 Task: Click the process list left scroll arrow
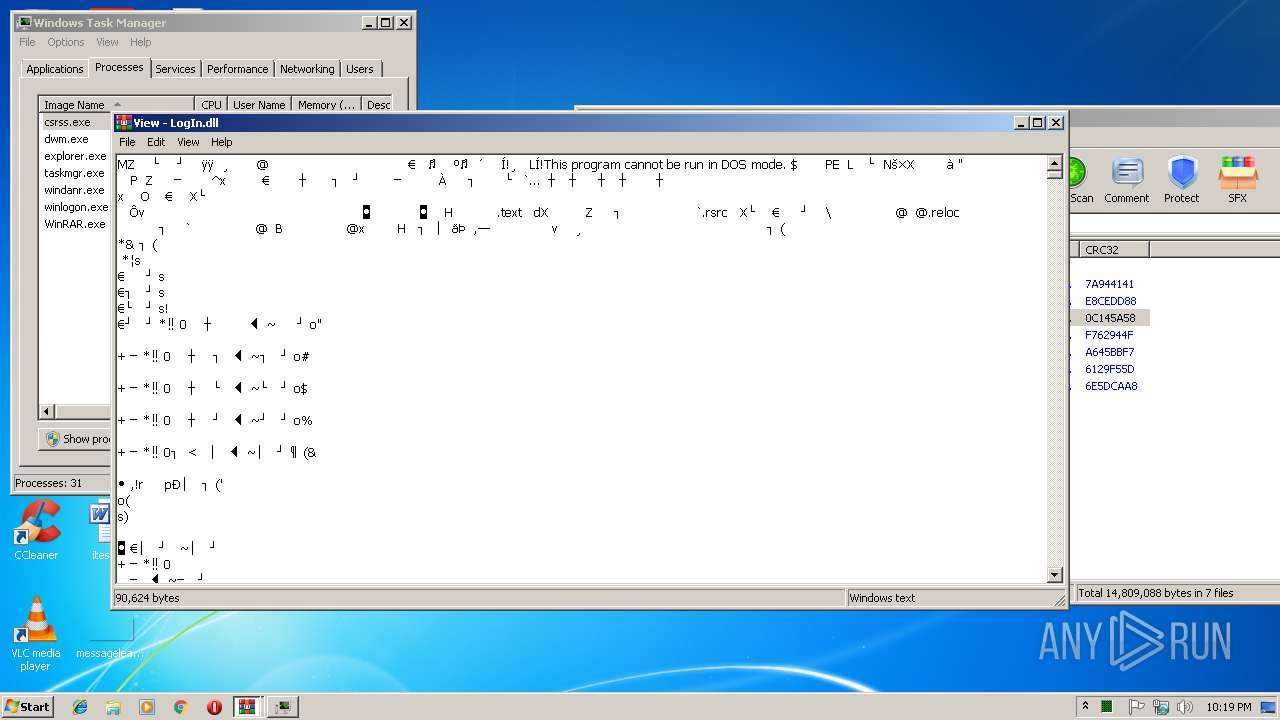tap(47, 411)
